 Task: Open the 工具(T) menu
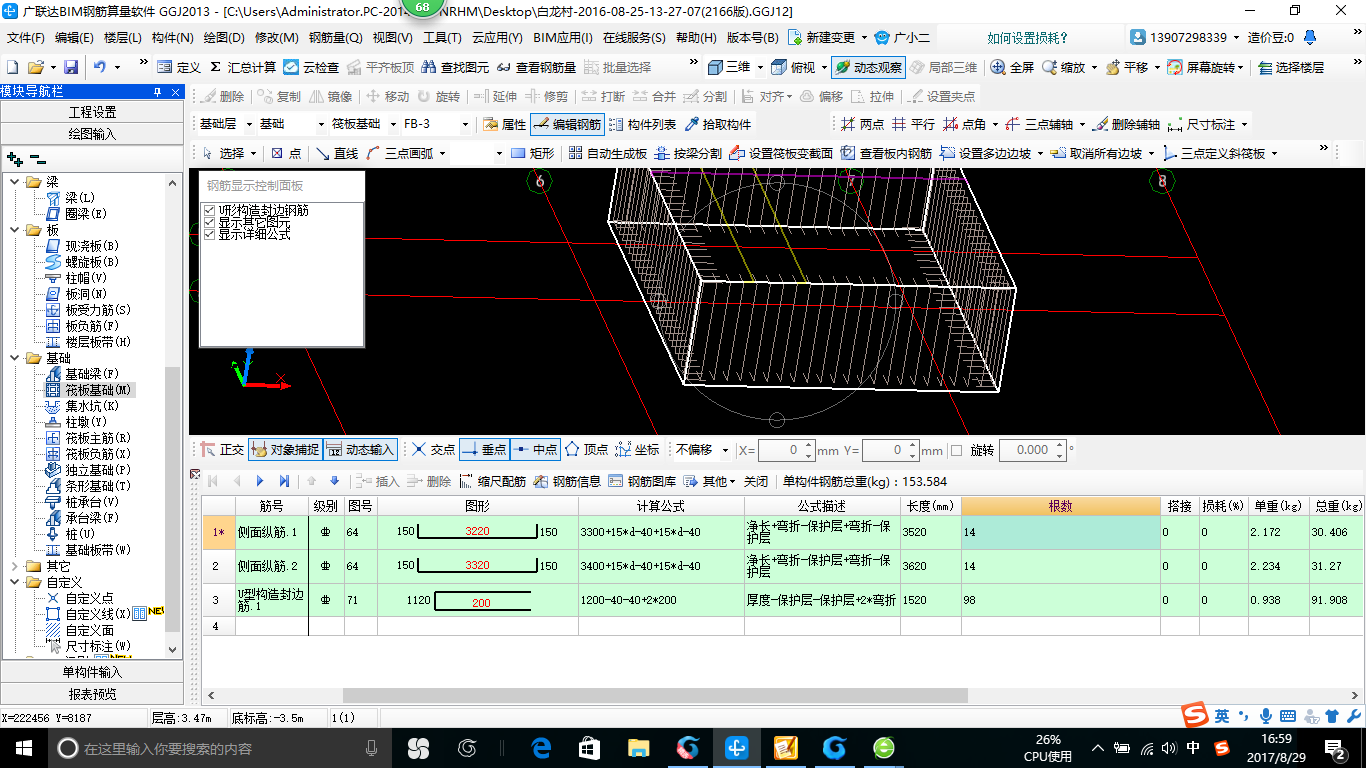point(442,38)
